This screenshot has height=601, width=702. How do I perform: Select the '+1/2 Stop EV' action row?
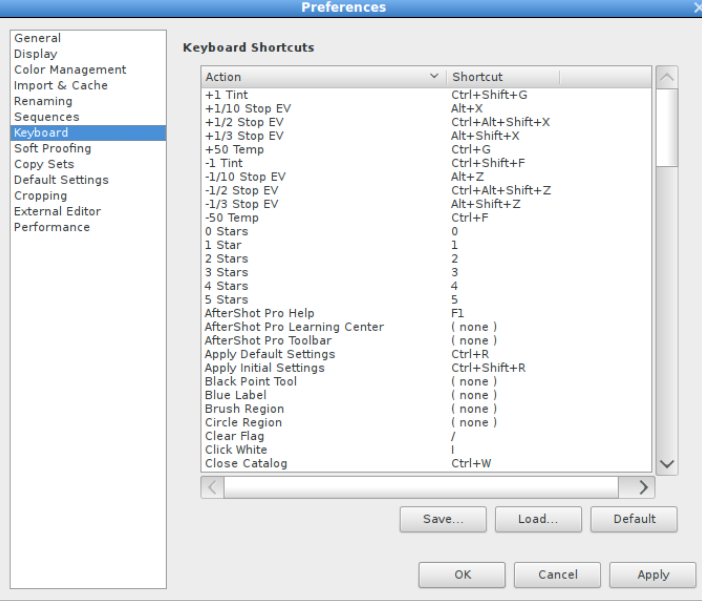[427, 122]
